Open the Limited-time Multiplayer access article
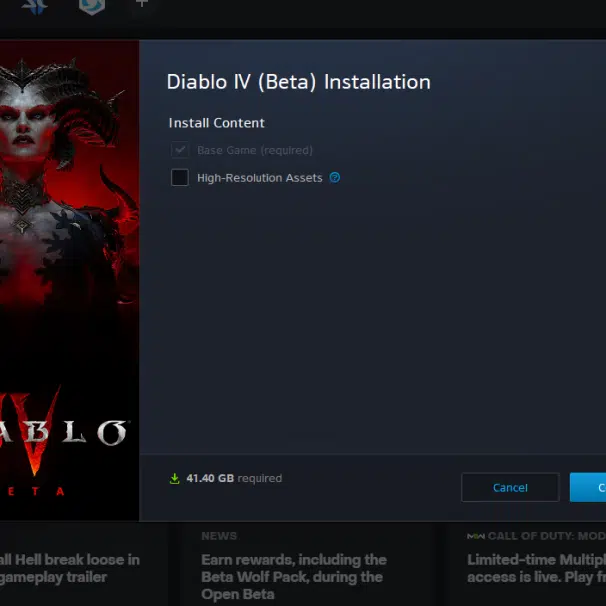606x606 pixels. [536, 568]
